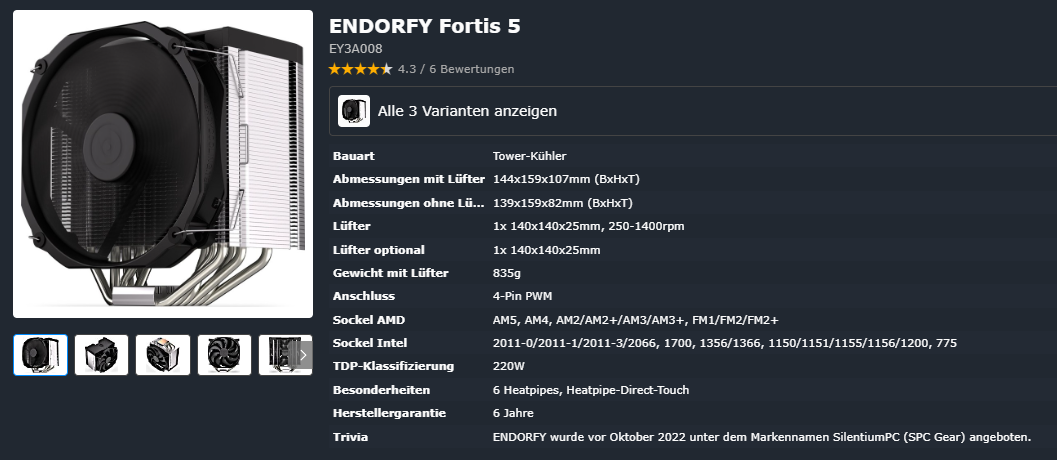Click the variant cooler icon

(x=354, y=111)
